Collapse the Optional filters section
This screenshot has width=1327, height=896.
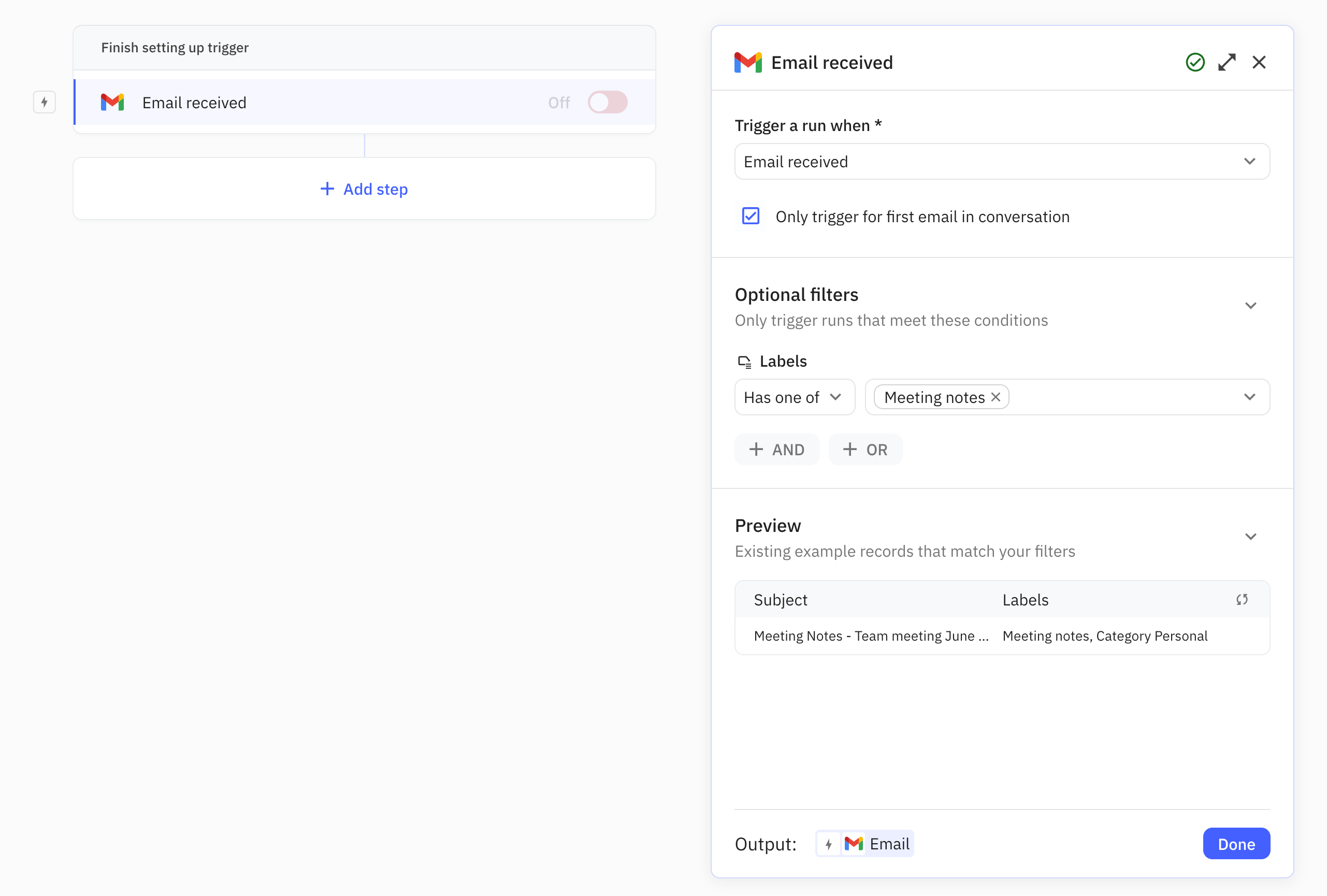coord(1250,306)
